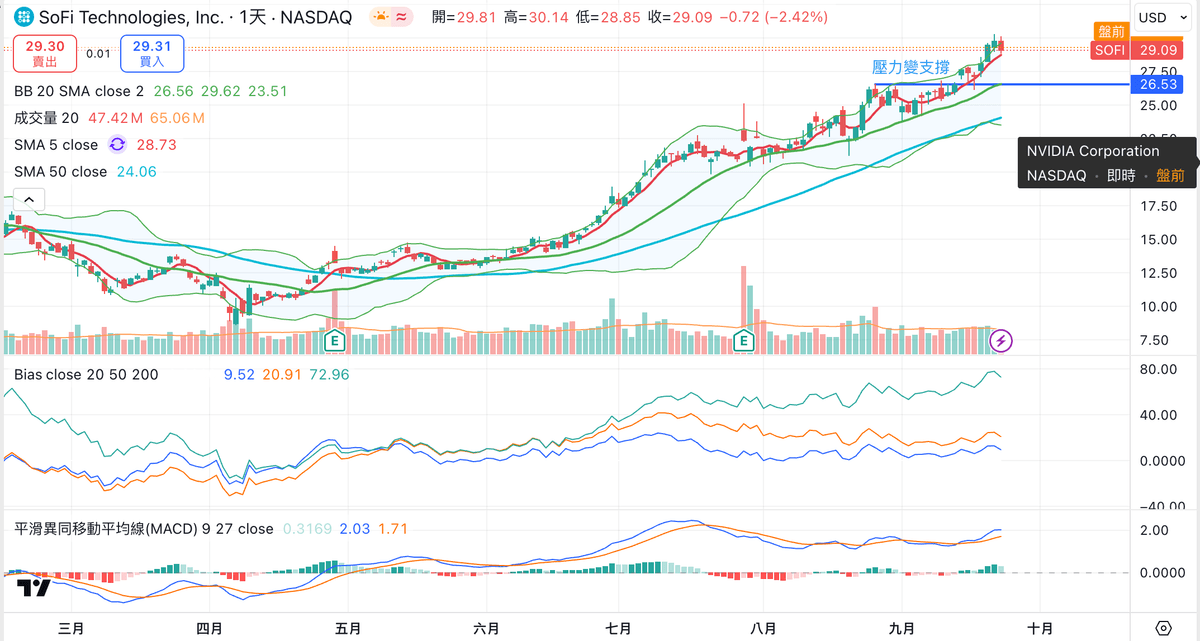Image resolution: width=1200 pixels, height=641 pixels.
Task: Click the blue 26.53 price axis label
Action: pos(1158,85)
